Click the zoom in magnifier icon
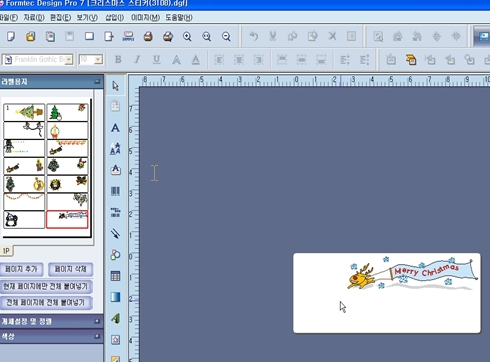The width and height of the screenshot is (490, 362). pos(187,36)
